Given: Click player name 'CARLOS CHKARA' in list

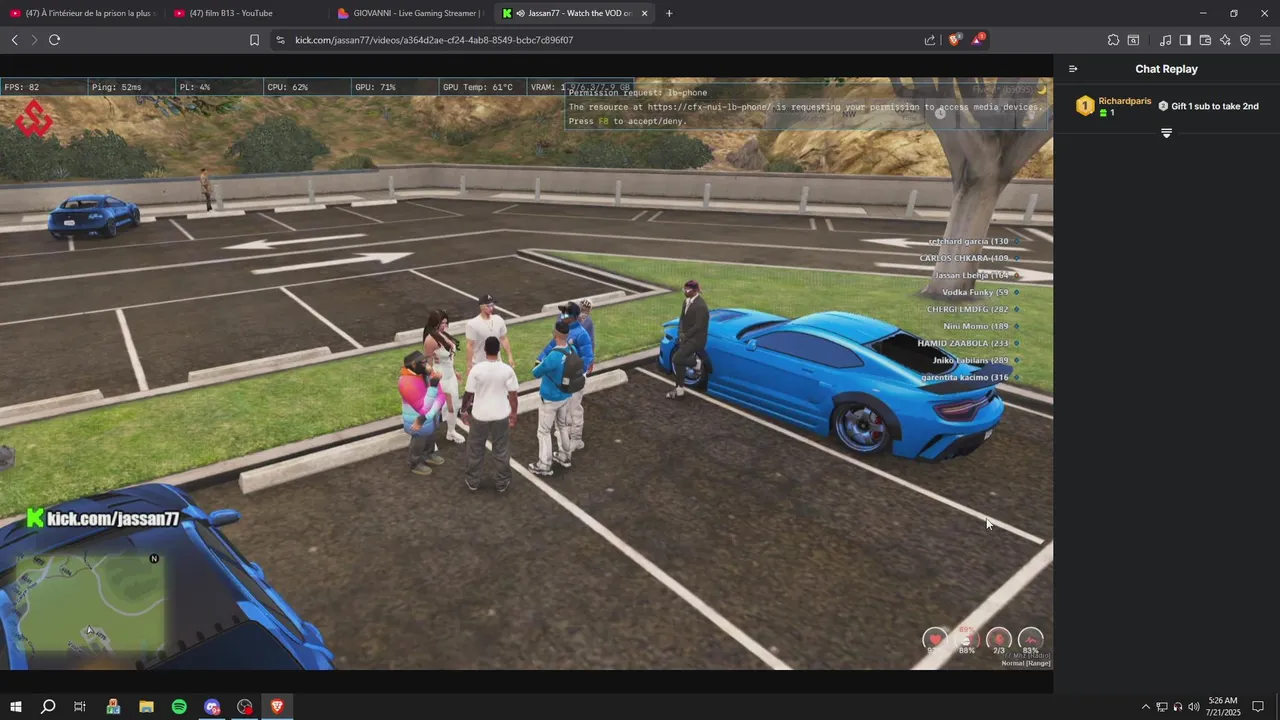Looking at the screenshot, I should [964, 258].
